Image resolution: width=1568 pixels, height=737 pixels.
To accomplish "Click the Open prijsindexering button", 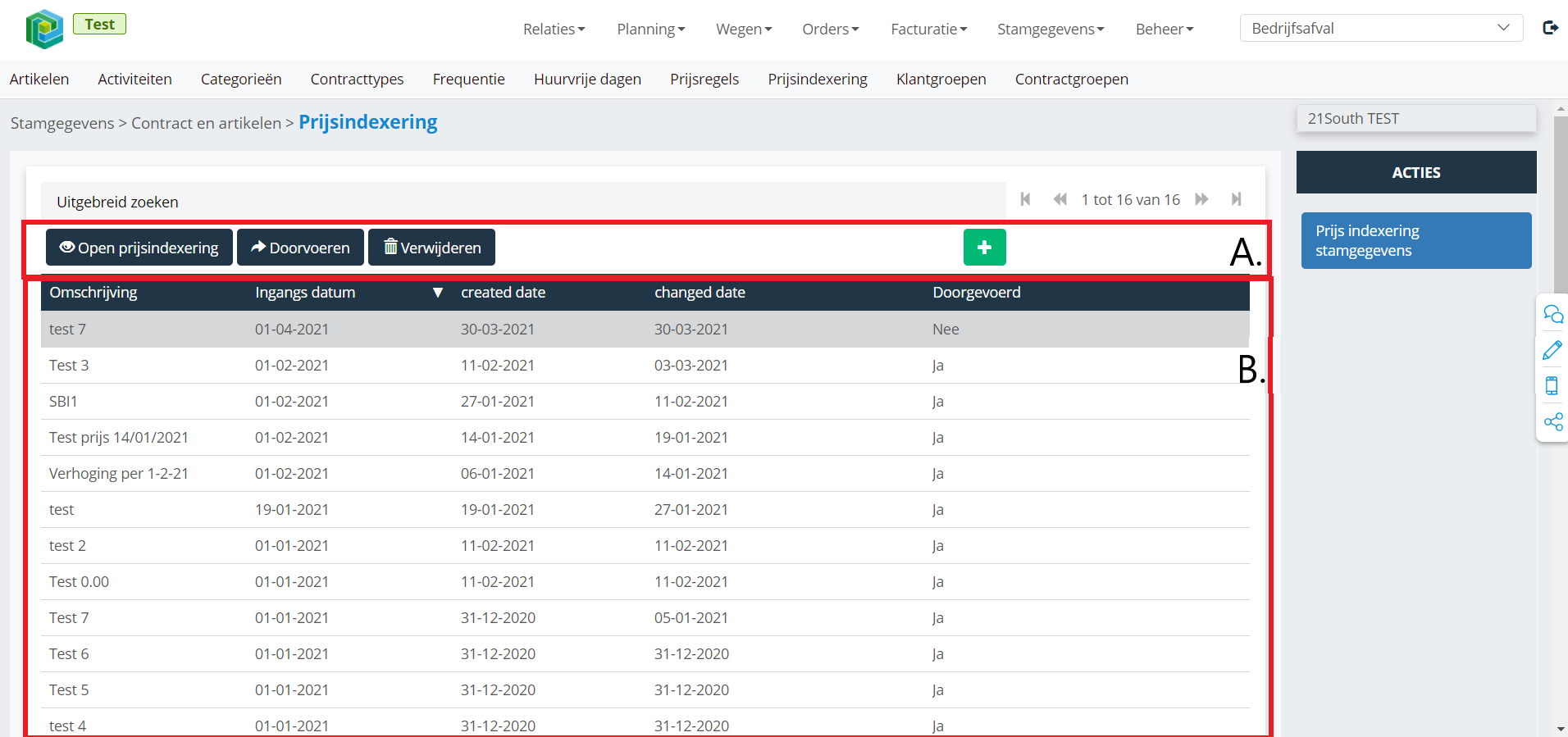I will click(x=139, y=248).
